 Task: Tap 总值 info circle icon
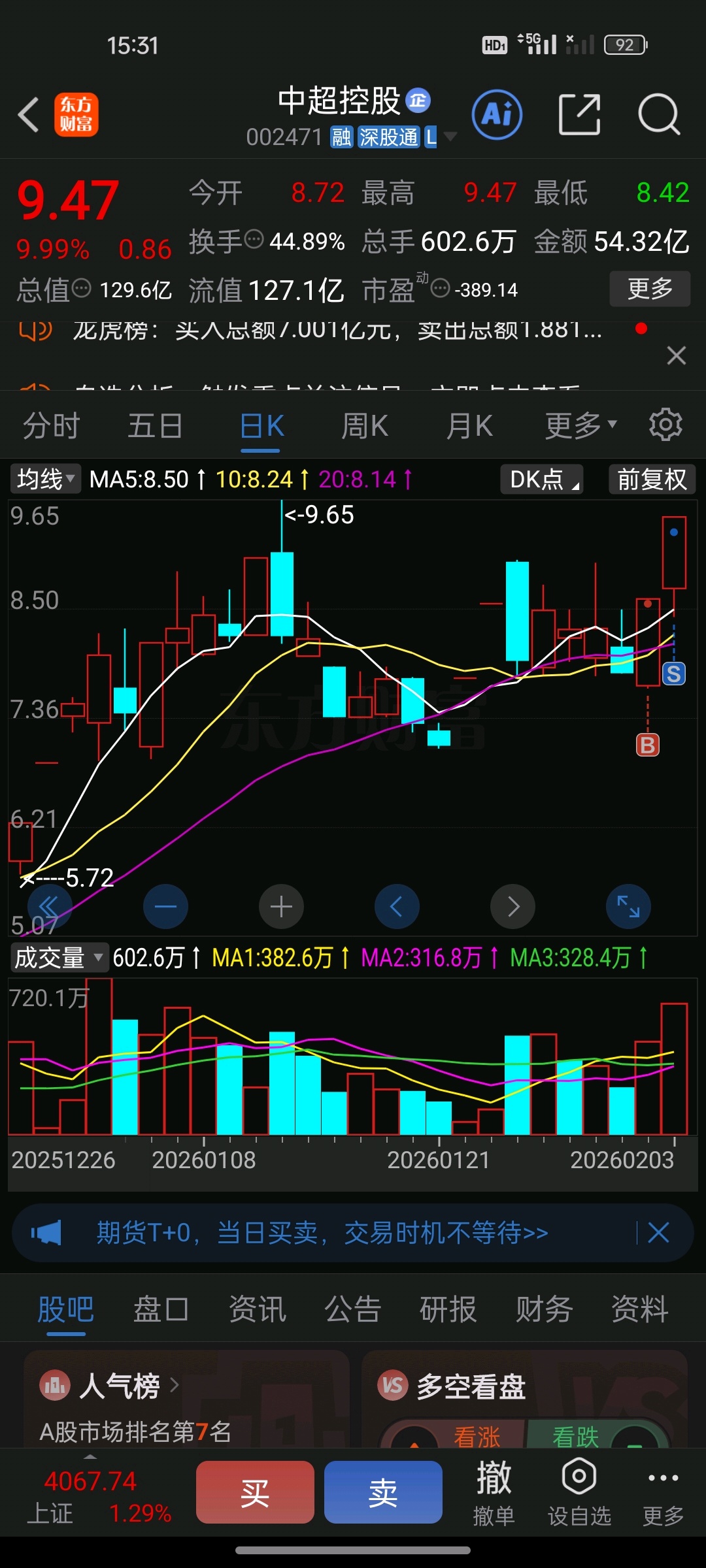[81, 287]
